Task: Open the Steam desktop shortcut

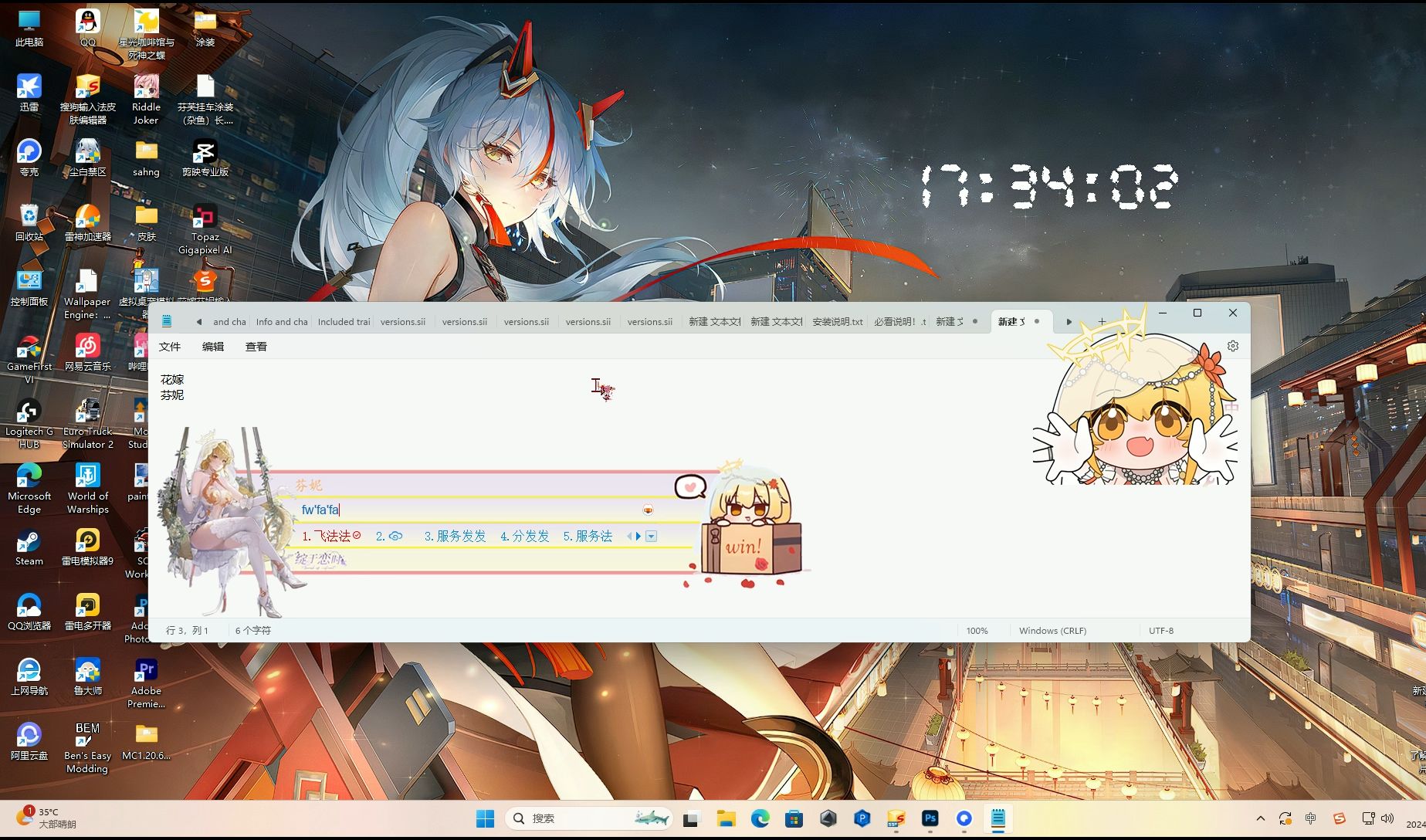Action: point(29,547)
